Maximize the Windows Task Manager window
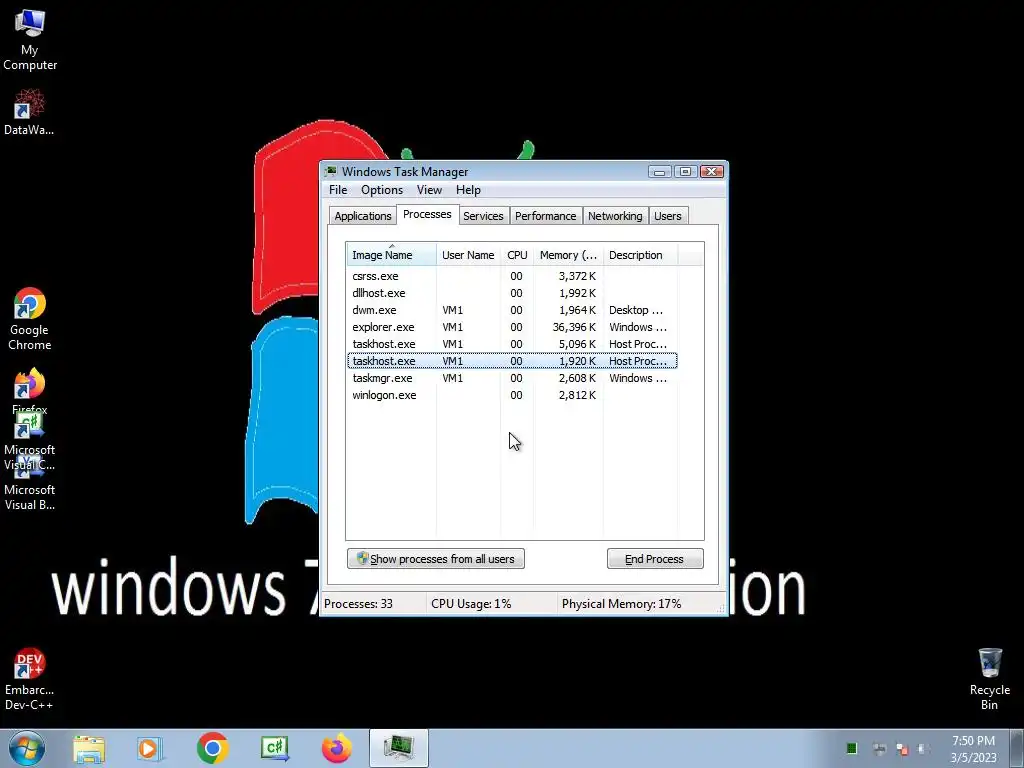The width and height of the screenshot is (1024, 768). (685, 172)
